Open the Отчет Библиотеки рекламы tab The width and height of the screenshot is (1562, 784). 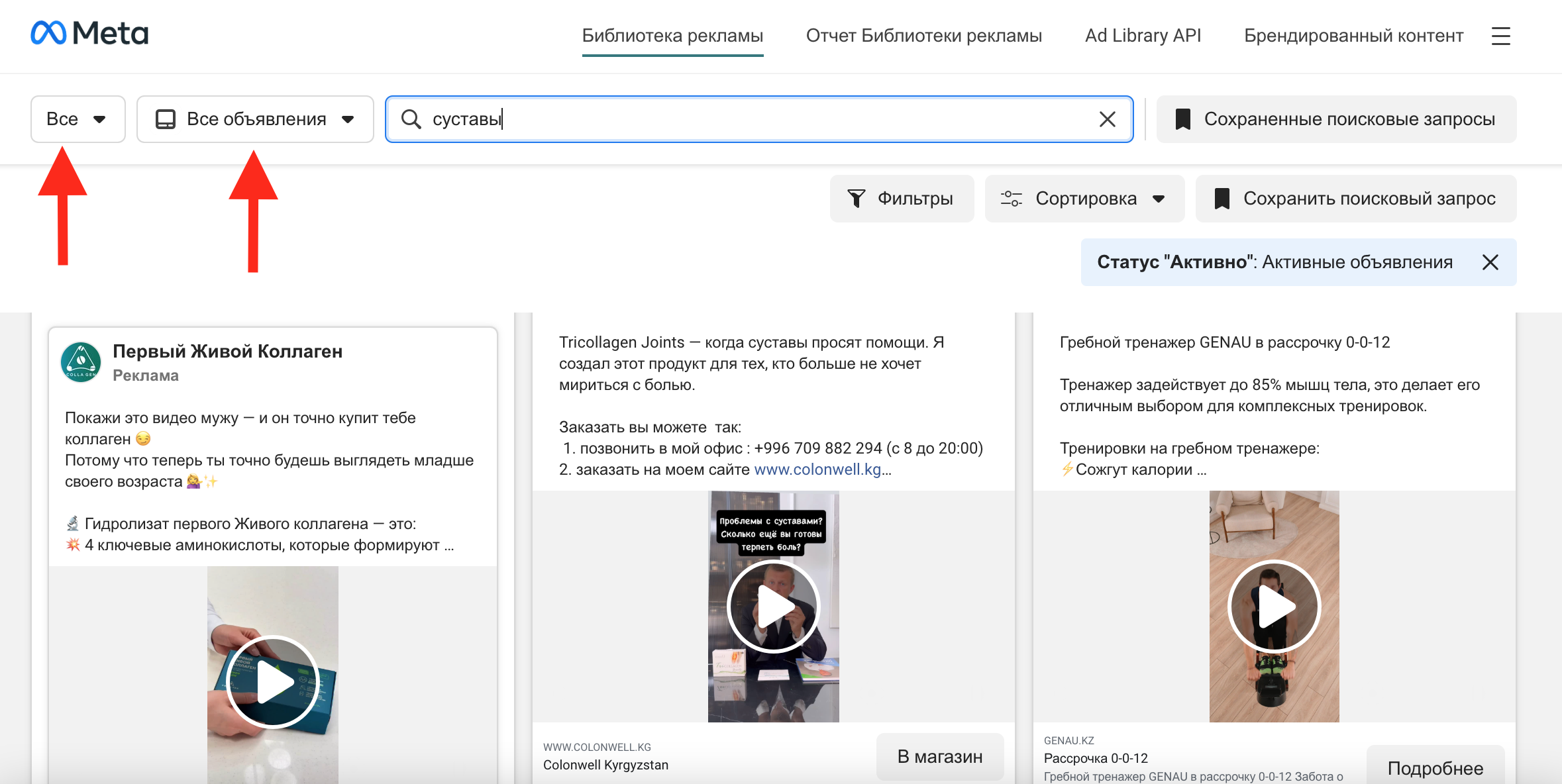pos(923,36)
